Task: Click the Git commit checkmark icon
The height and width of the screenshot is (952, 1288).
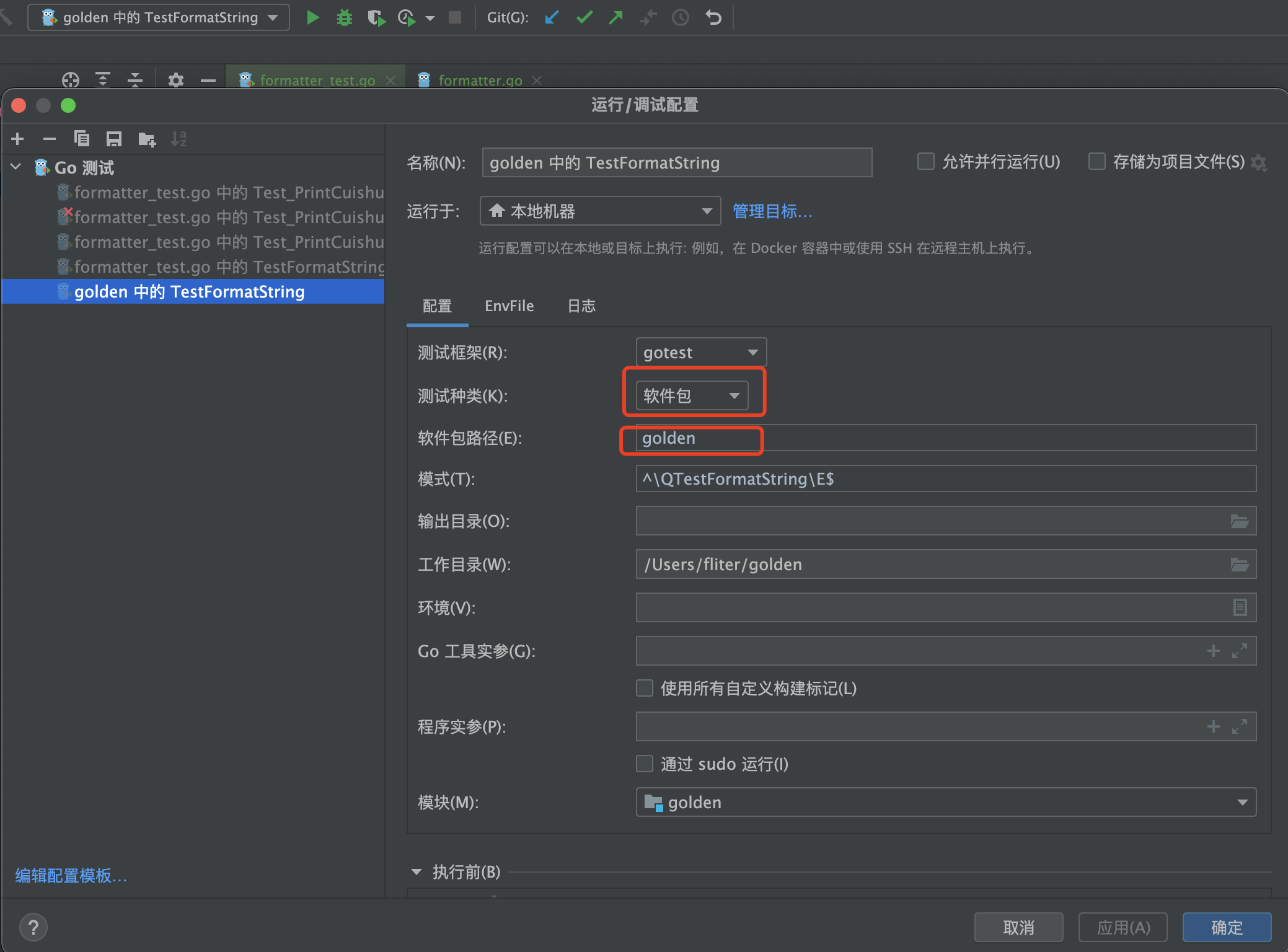Action: click(584, 17)
